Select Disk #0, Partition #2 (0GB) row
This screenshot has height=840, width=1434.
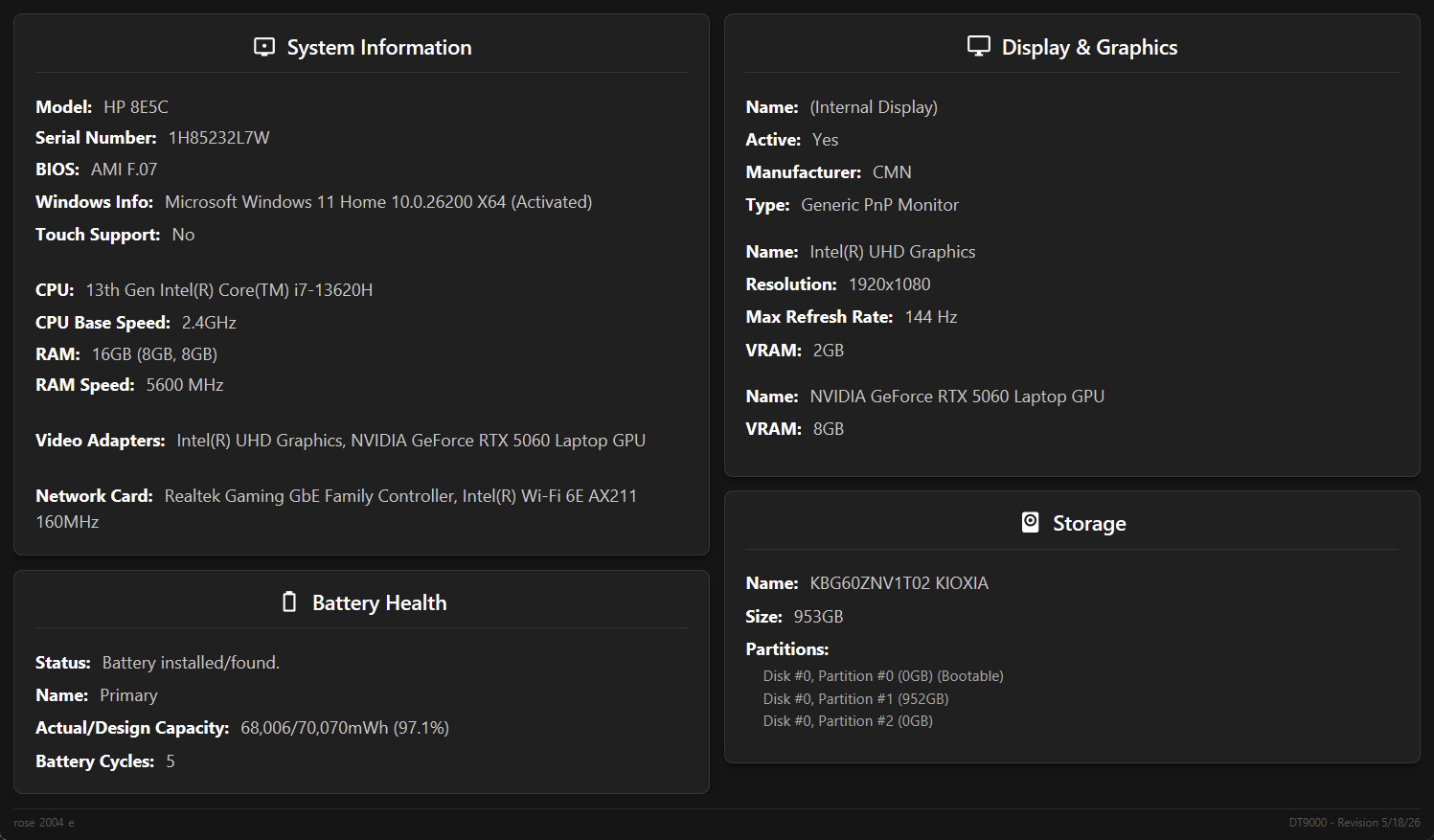click(848, 721)
